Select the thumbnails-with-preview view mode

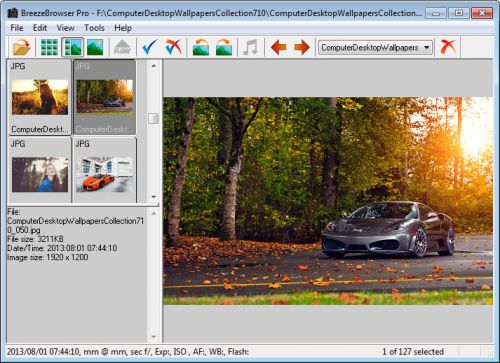pos(72,47)
